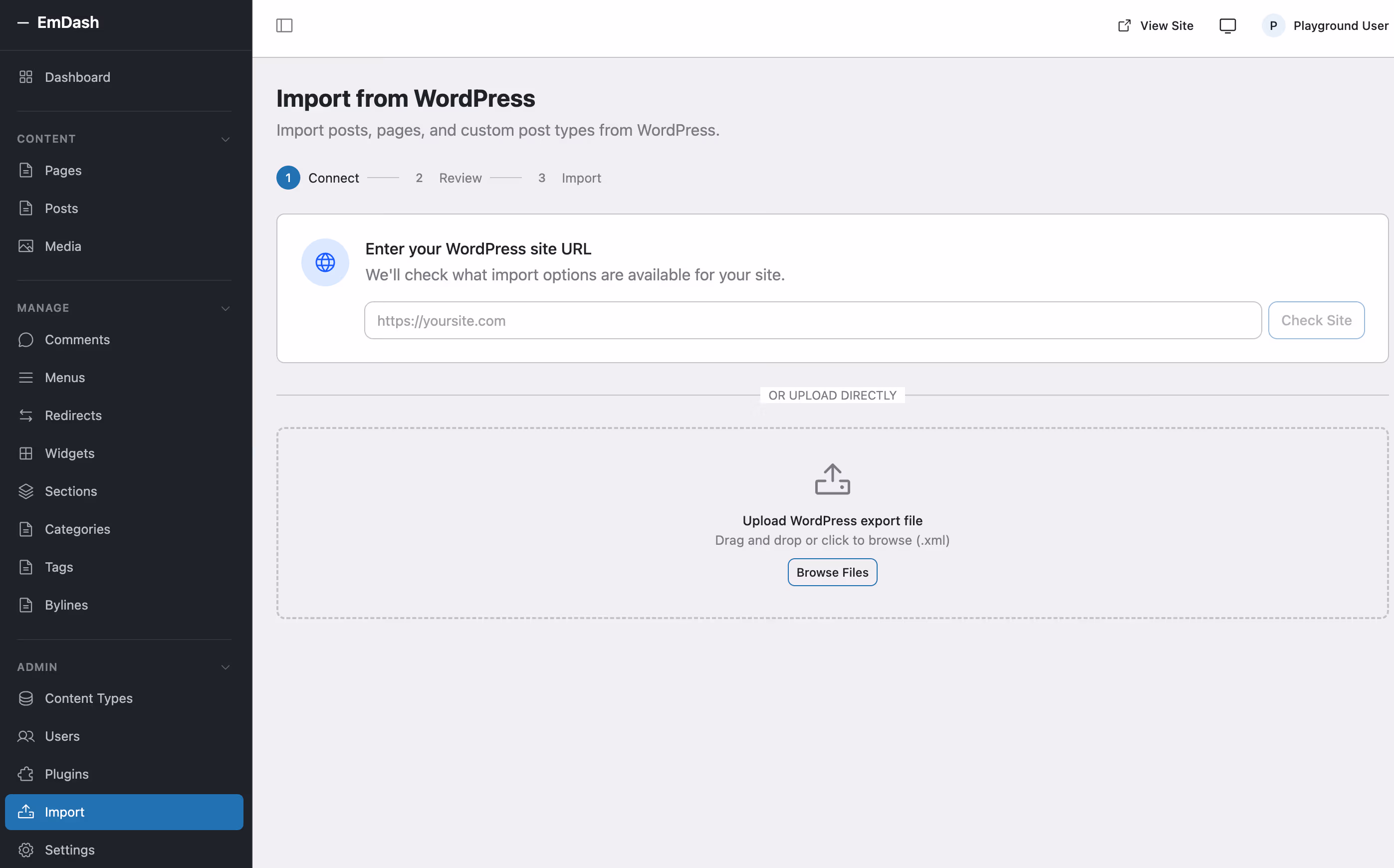This screenshot has width=1394, height=868.
Task: Click the Bylines document icon
Action: tap(26, 605)
